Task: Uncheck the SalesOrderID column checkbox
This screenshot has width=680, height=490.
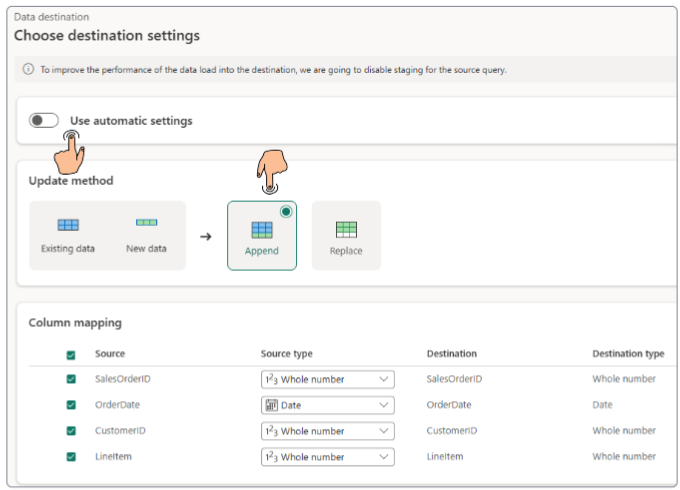Action: point(71,380)
